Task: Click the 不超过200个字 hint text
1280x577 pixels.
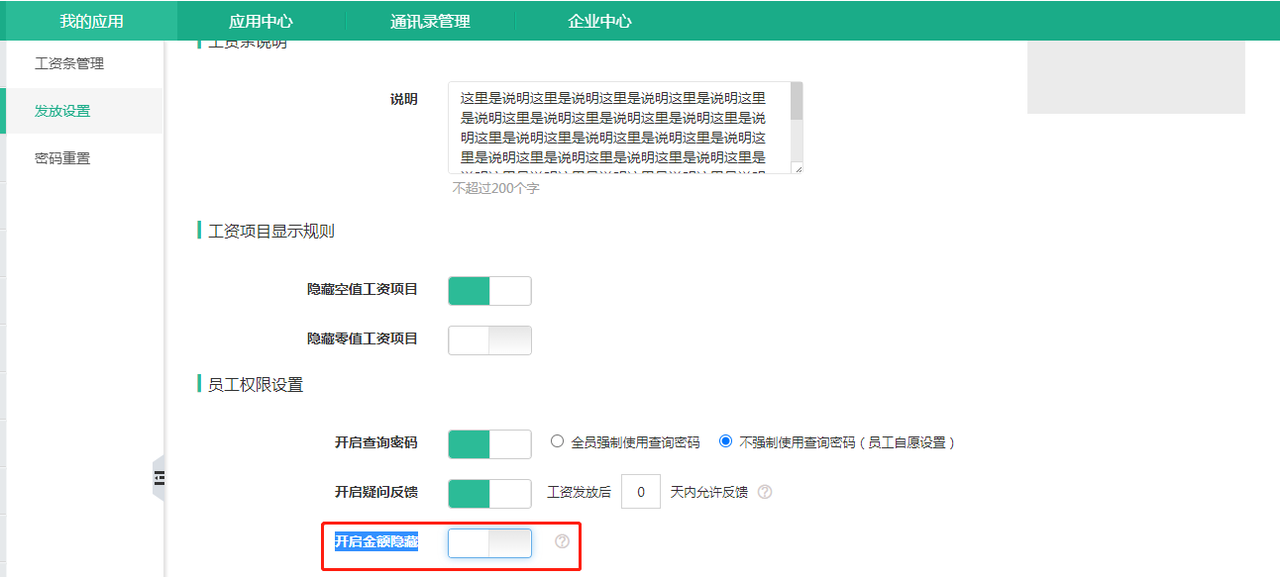Action: [x=496, y=188]
